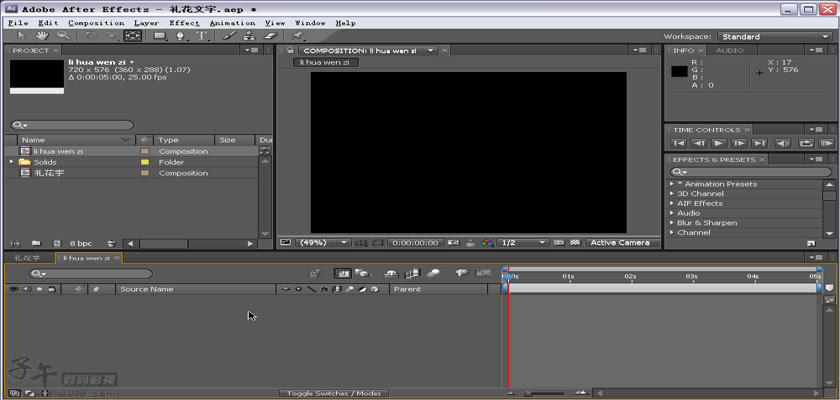
Task: Open the Workspace Standard dropdown
Action: click(x=774, y=36)
